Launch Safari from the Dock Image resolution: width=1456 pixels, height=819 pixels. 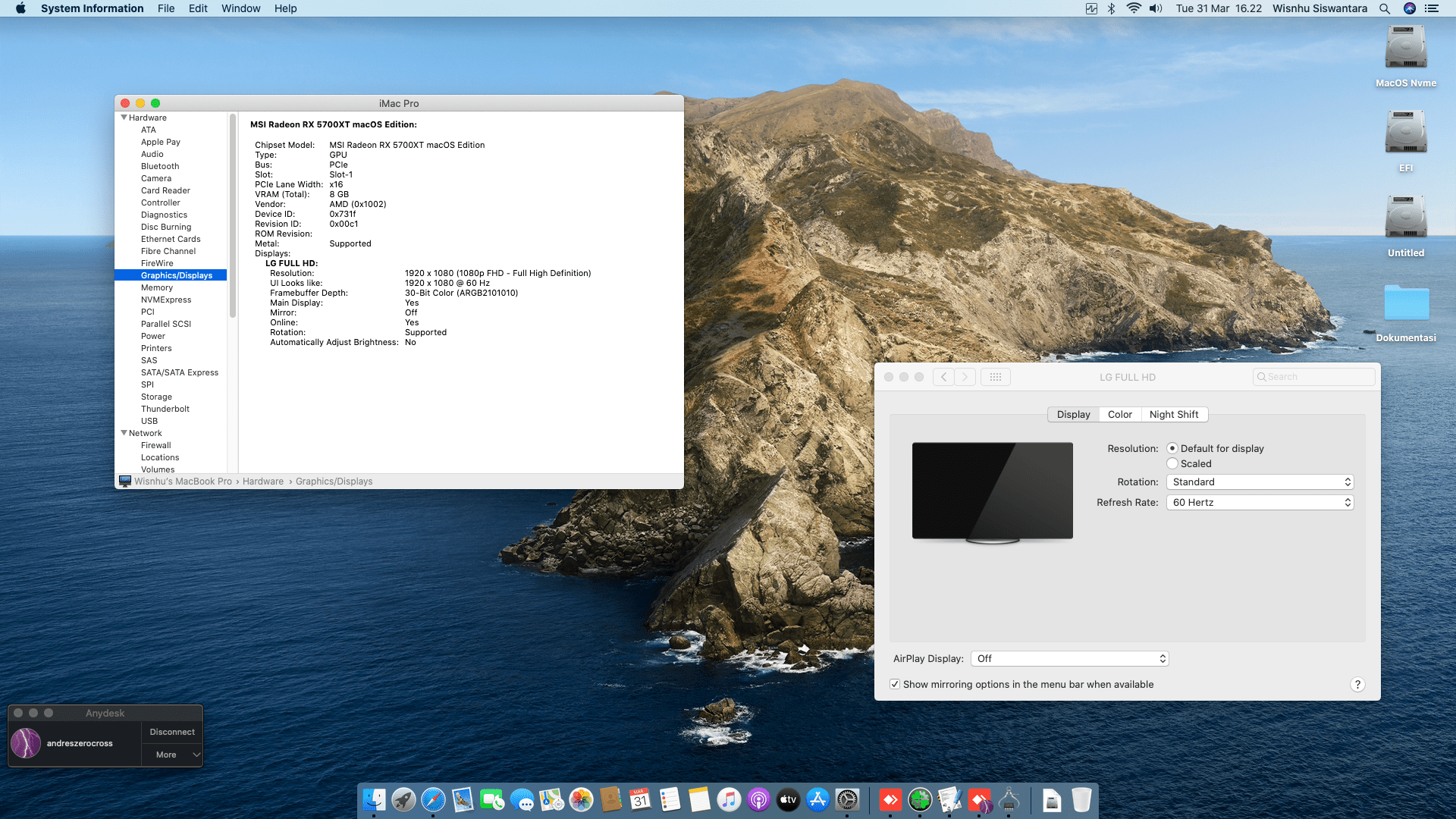[433, 799]
